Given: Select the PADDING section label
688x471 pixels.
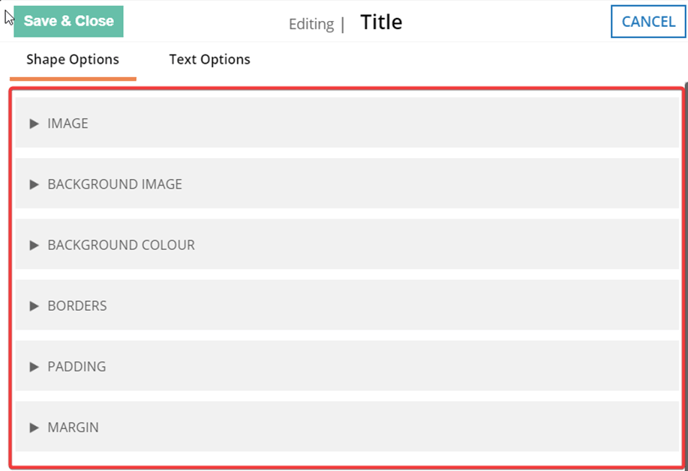Looking at the screenshot, I should click(x=76, y=367).
